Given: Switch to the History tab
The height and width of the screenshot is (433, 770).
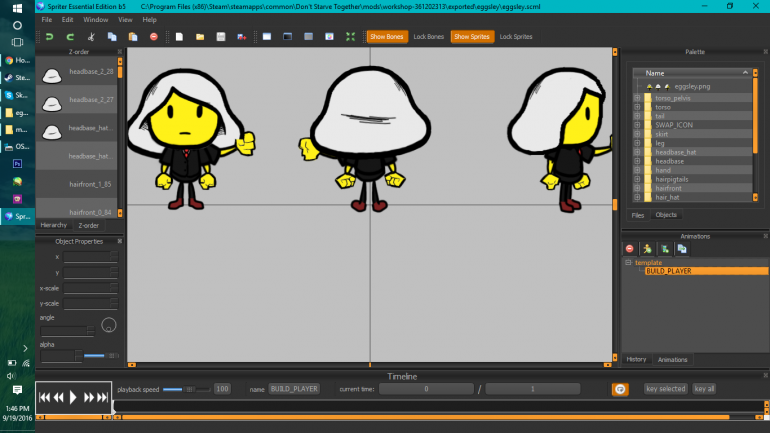Looking at the screenshot, I should click(636, 359).
